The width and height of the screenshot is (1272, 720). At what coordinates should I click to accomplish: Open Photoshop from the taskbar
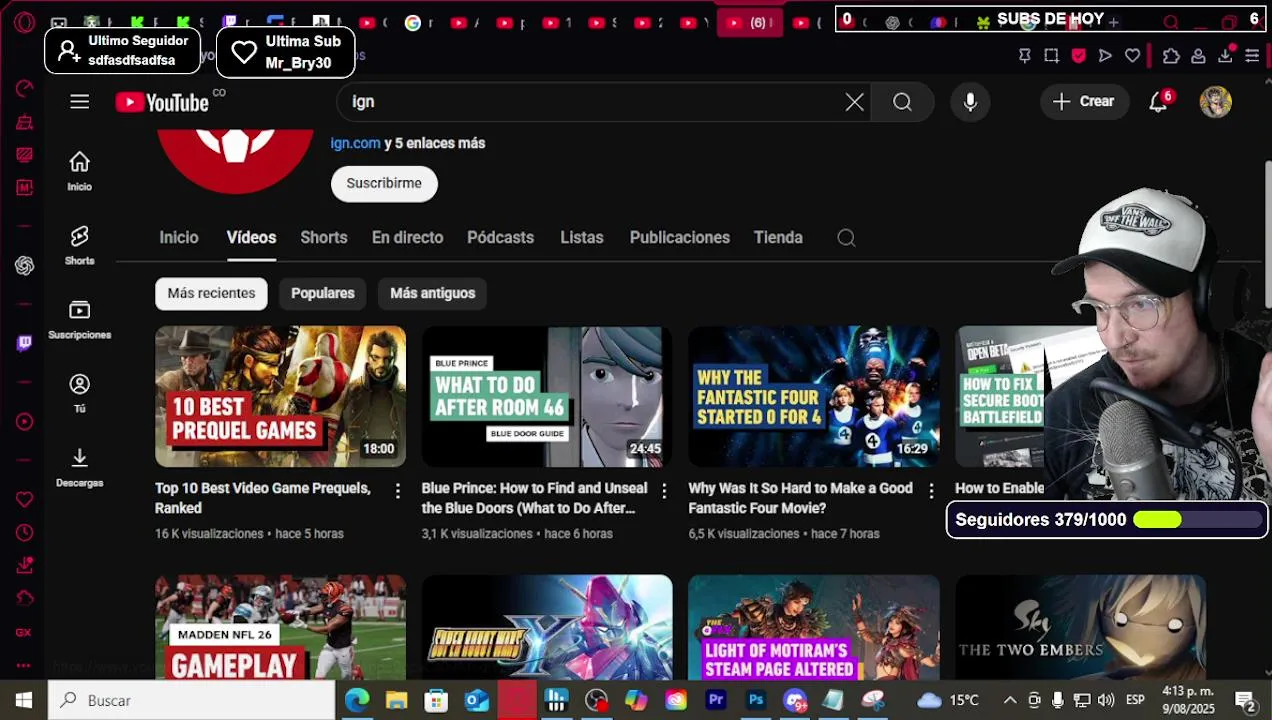click(756, 700)
